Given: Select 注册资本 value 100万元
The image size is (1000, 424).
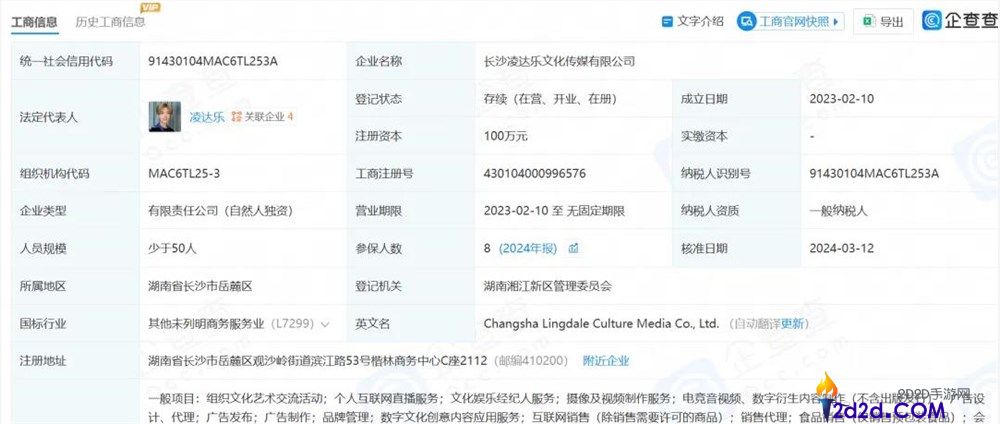Looking at the screenshot, I should pyautogui.click(x=506, y=136).
